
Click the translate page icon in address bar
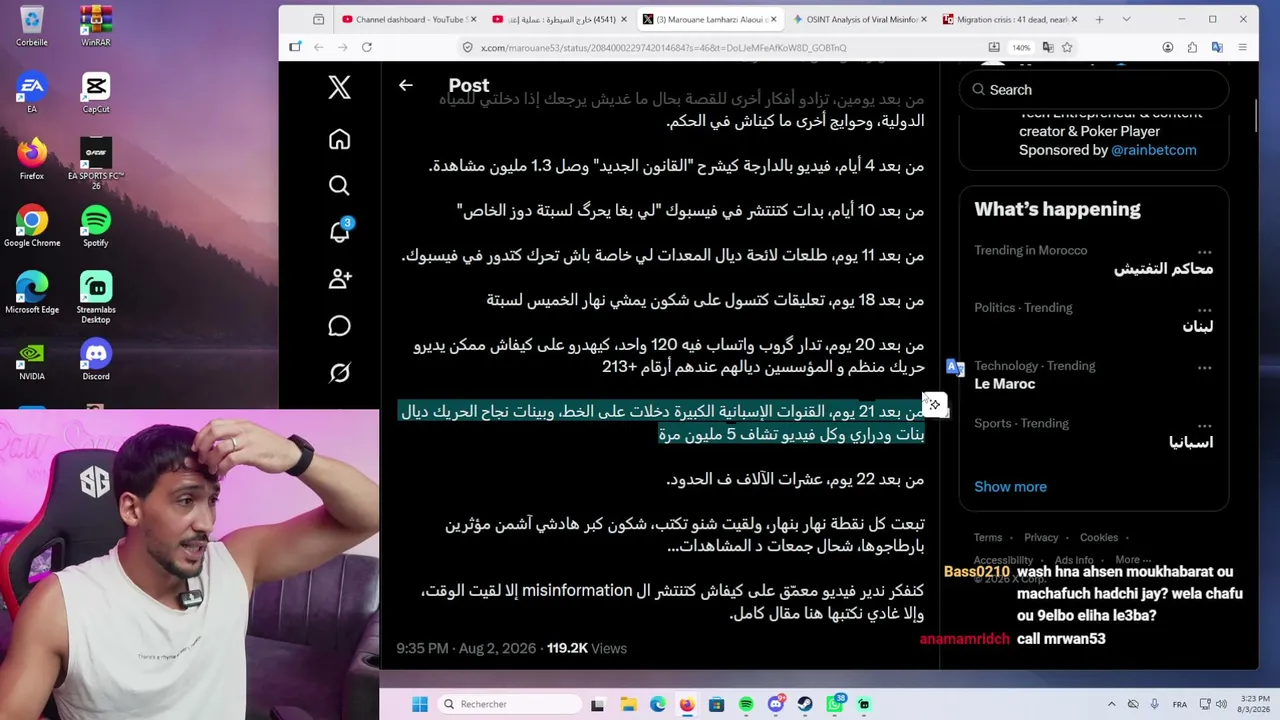pos(1048,47)
